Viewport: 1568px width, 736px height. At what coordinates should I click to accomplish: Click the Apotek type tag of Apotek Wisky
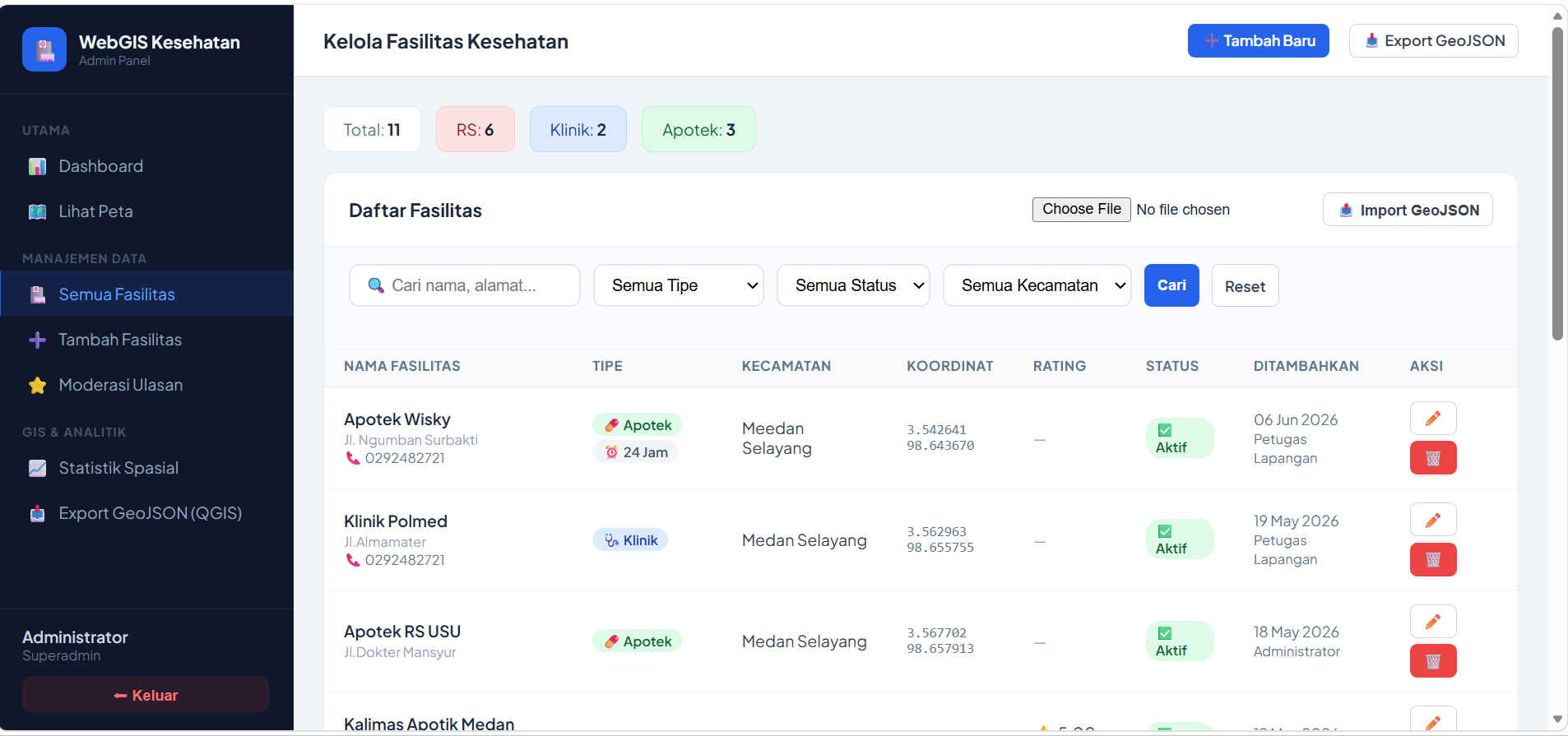coord(638,424)
